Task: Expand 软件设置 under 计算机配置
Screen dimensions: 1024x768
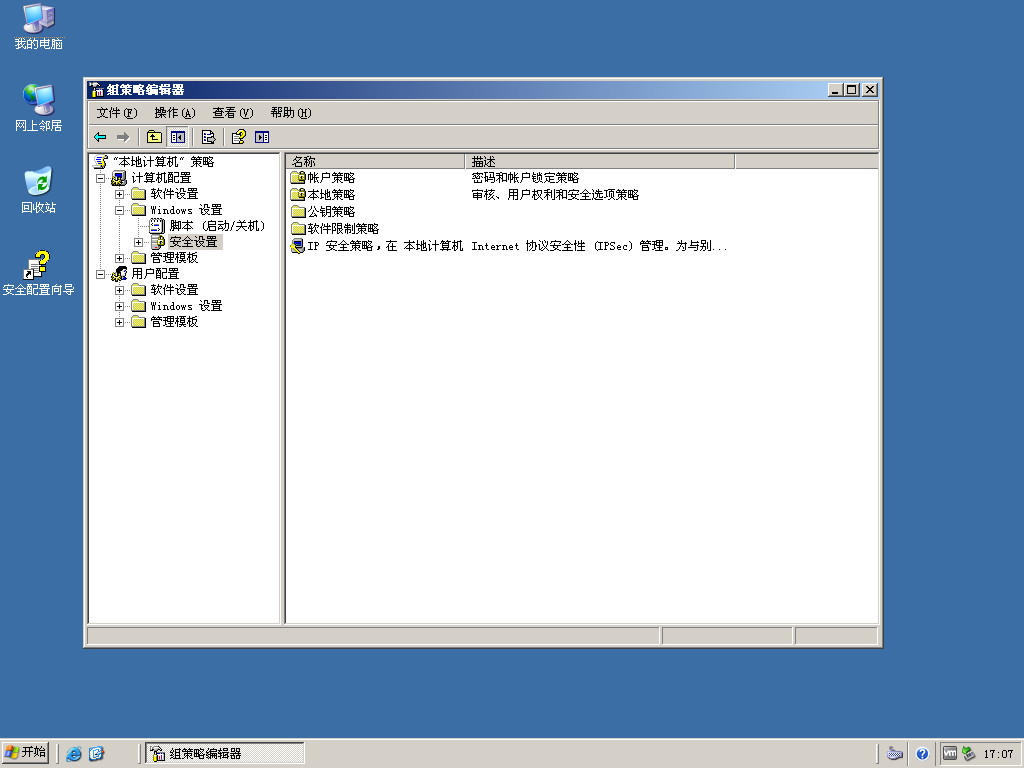Action: click(x=120, y=195)
